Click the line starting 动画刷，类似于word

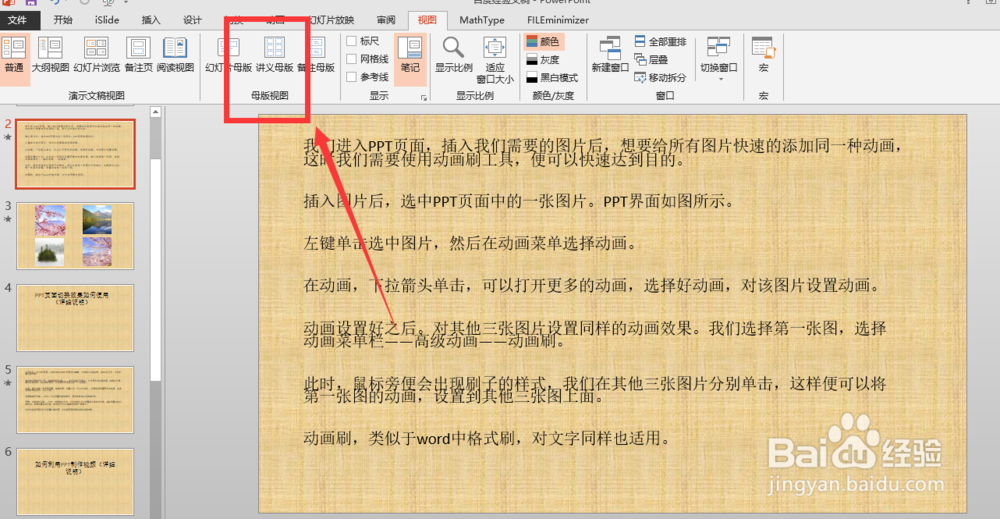click(487, 438)
